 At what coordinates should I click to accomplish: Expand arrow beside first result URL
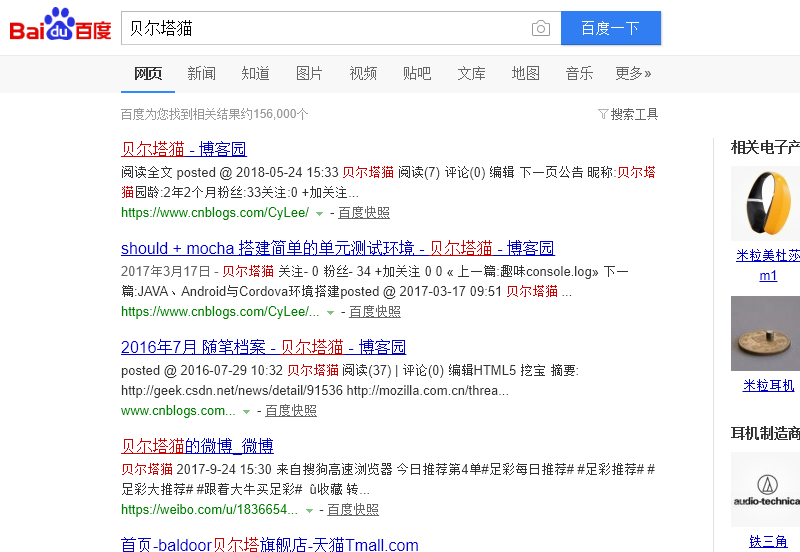coord(319,214)
